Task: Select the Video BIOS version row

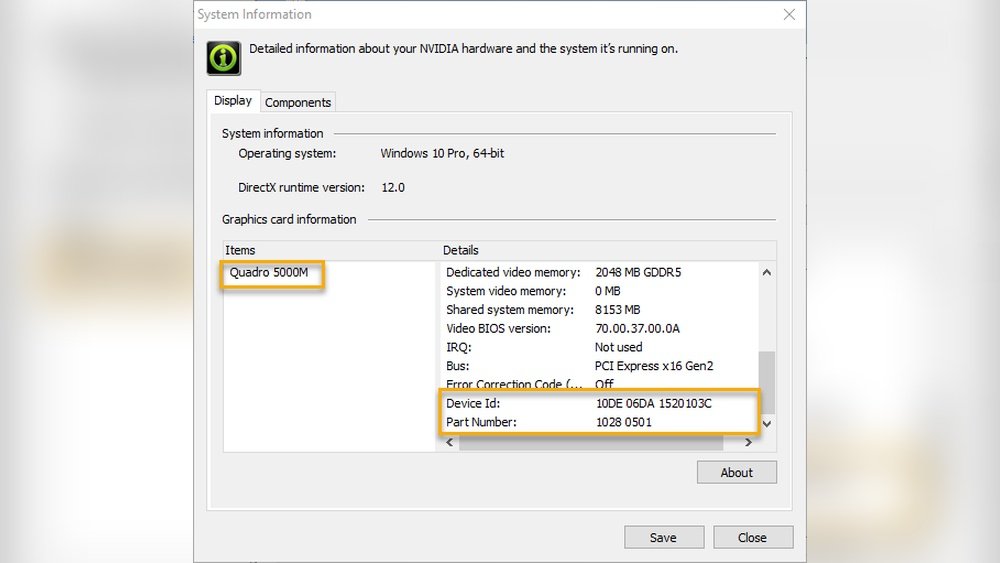Action: coord(599,329)
